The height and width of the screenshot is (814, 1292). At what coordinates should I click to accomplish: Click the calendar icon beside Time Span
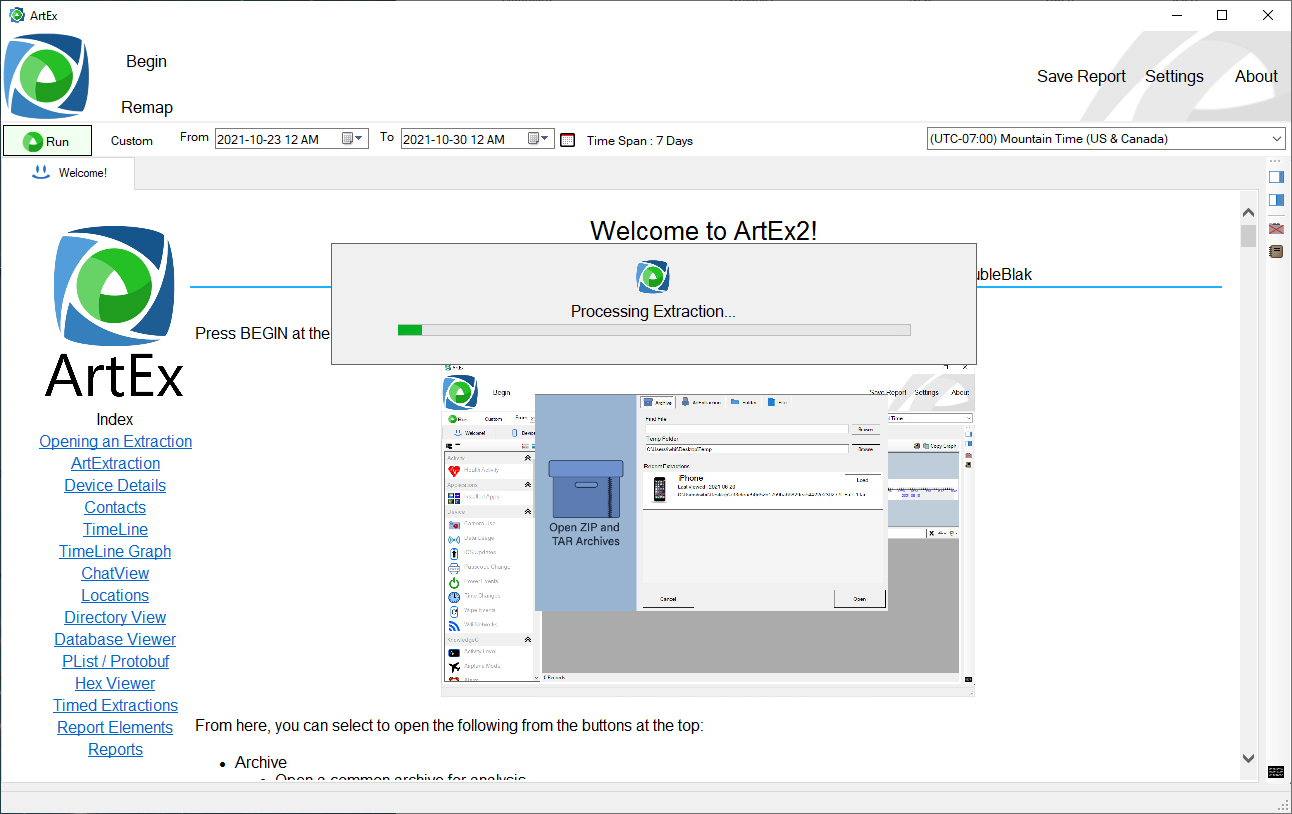click(x=568, y=140)
